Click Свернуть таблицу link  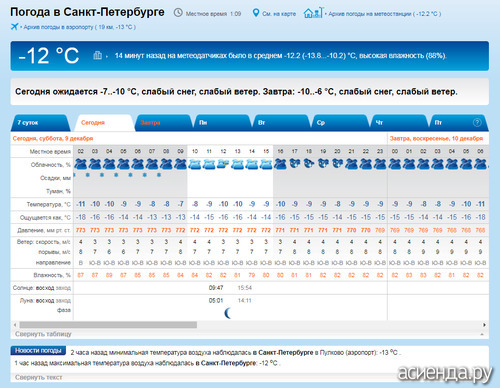point(43,334)
